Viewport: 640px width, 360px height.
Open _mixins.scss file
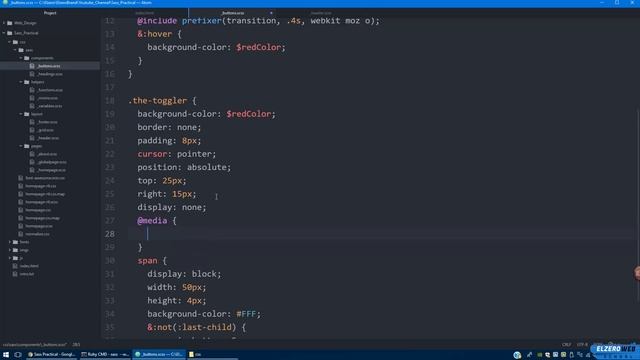47,98
